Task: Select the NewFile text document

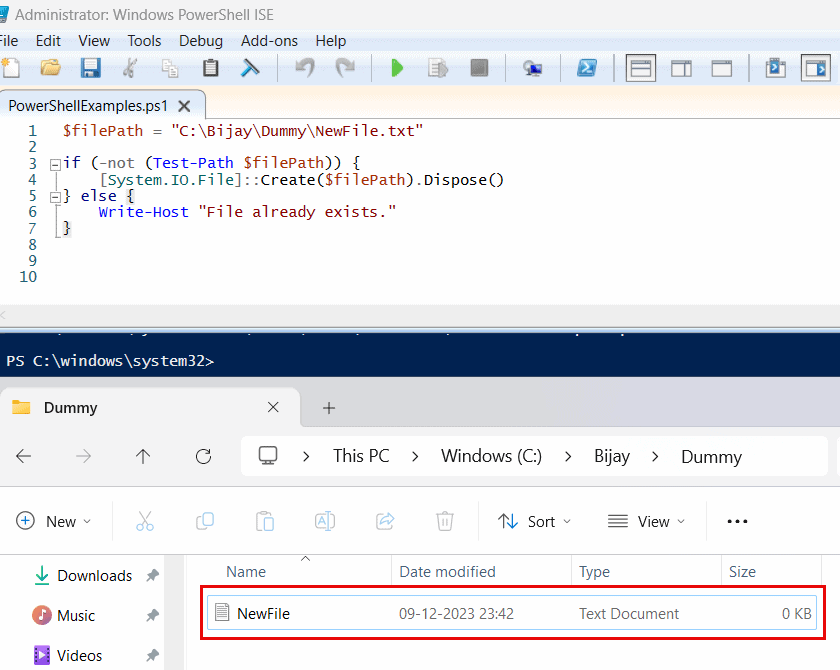Action: 512,613
